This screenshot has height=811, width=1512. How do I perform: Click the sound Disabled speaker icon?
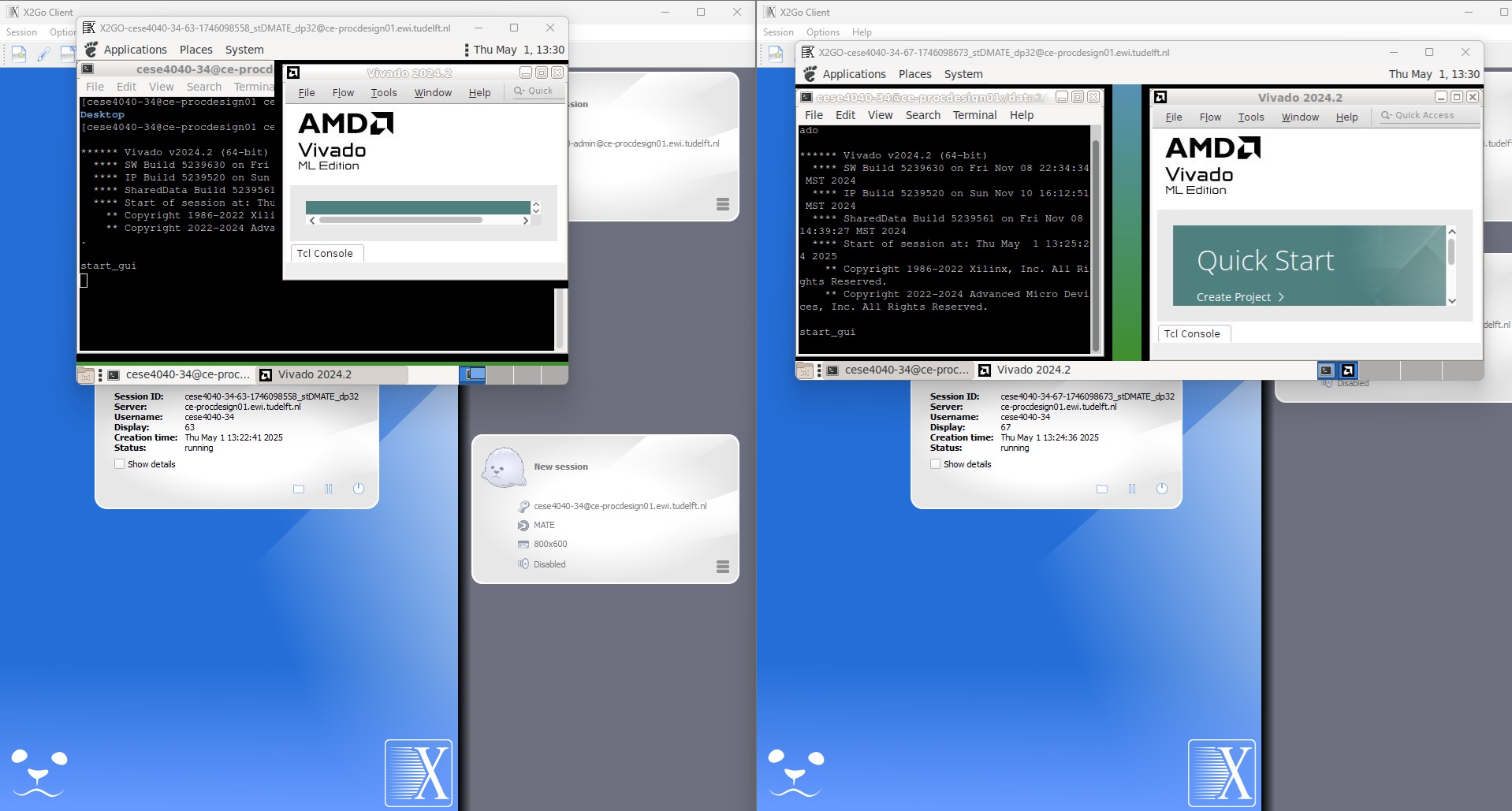pos(523,564)
